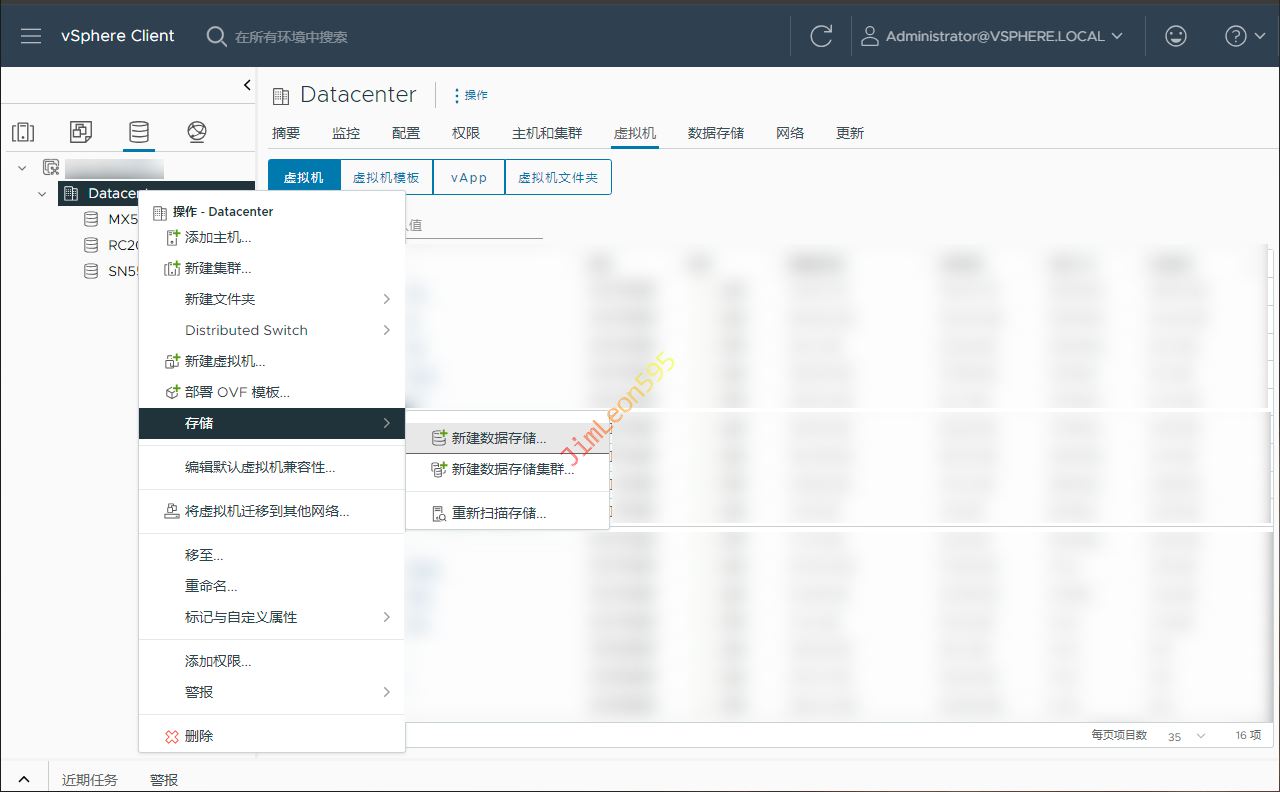The image size is (1280, 792).
Task: Collapse the left navigation panel arrow
Action: point(247,86)
